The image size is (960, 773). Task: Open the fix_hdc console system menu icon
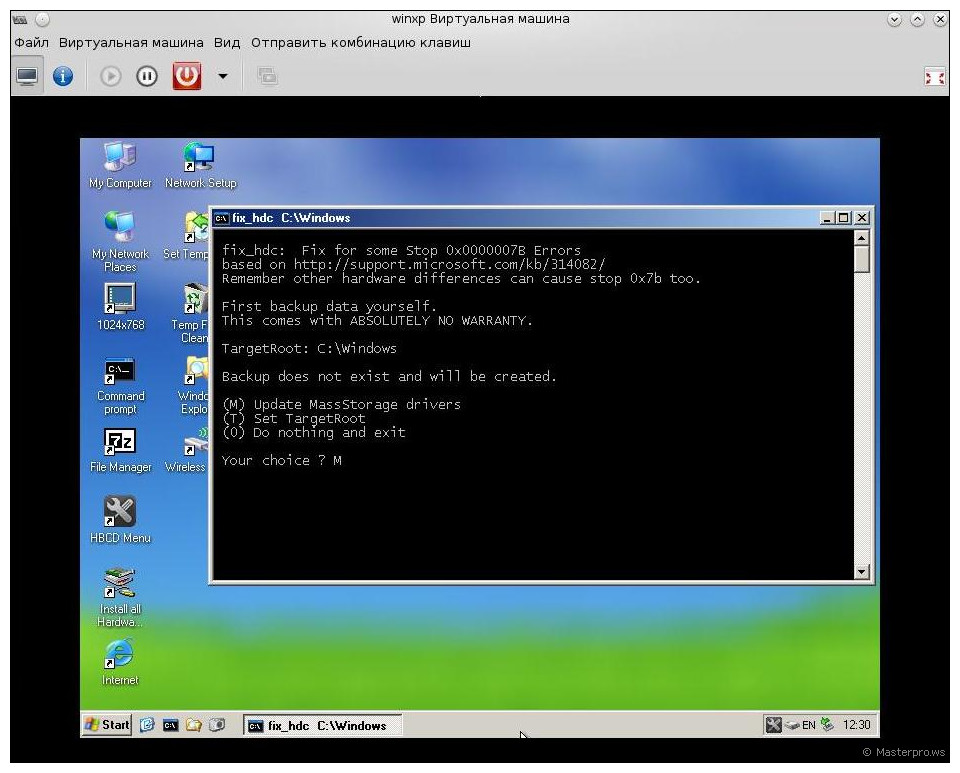coord(222,218)
